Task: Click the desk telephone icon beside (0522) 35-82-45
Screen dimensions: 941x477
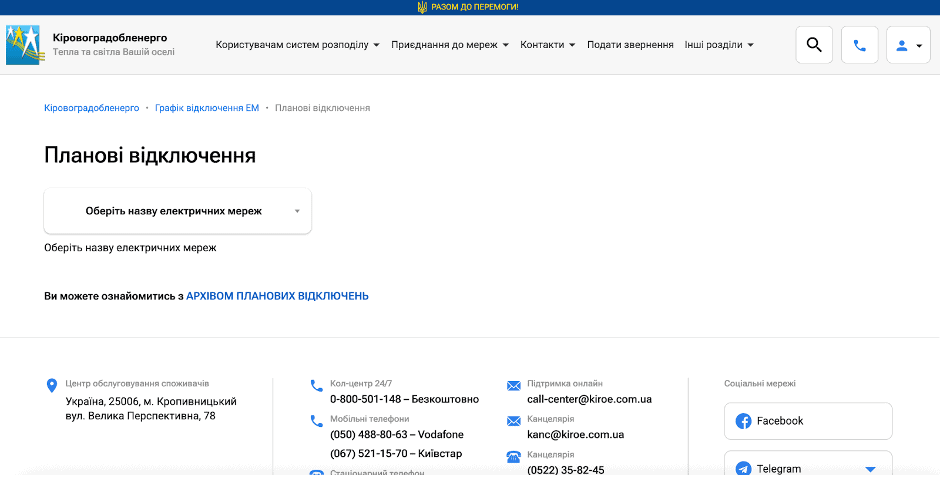Action: pyautogui.click(x=514, y=457)
